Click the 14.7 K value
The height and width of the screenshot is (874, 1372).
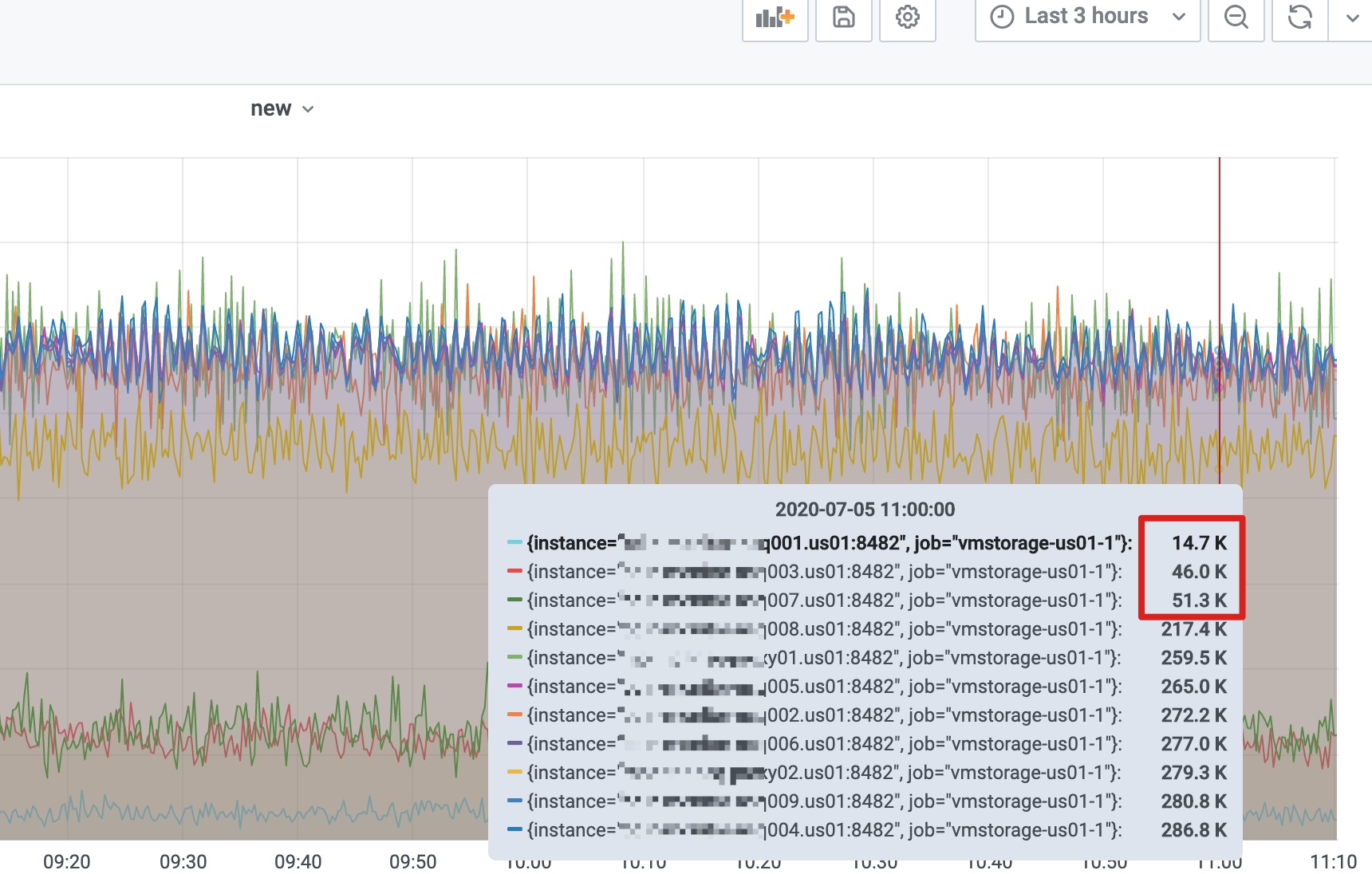pyautogui.click(x=1199, y=543)
